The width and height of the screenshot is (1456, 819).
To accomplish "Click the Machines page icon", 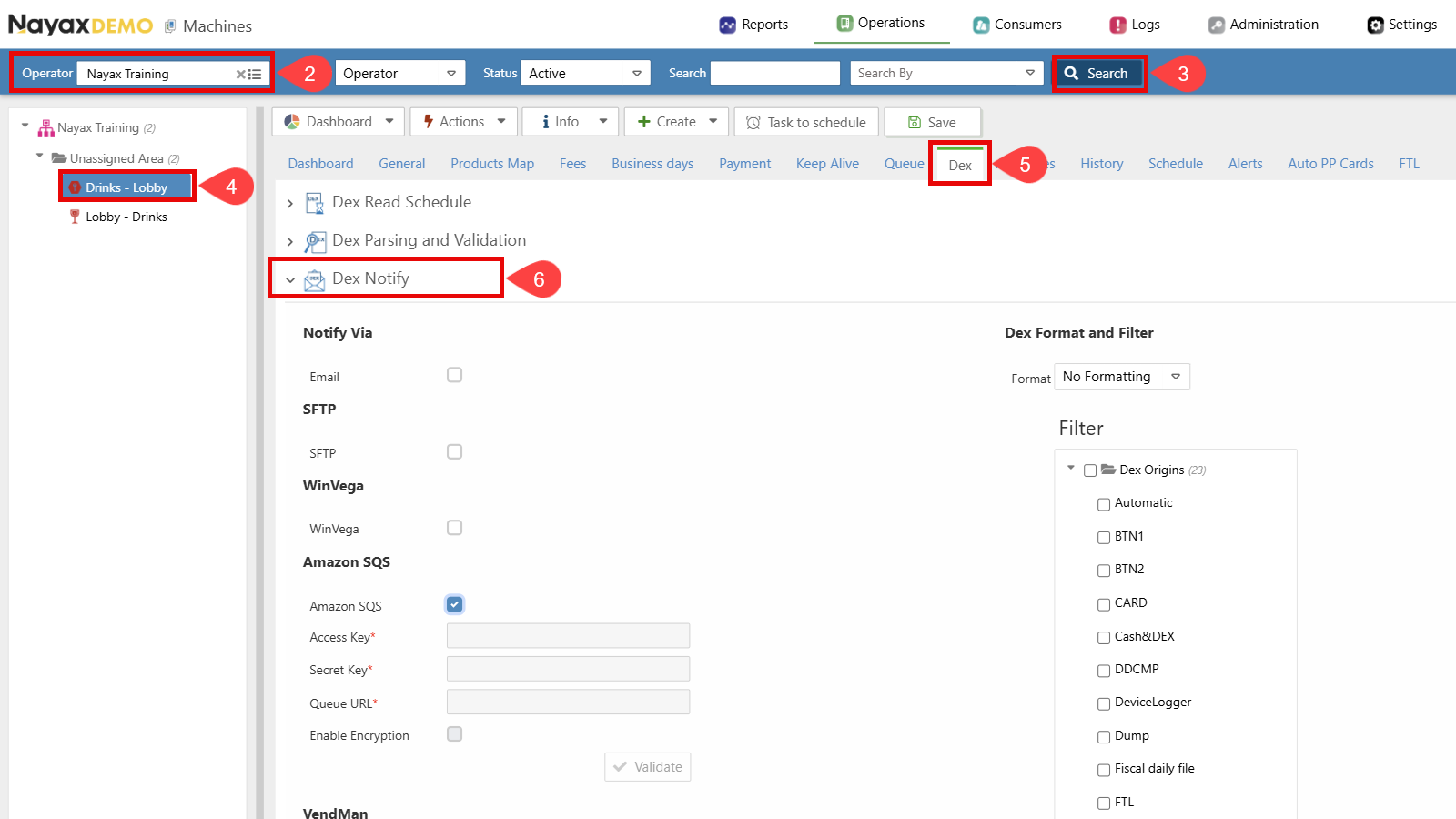I will tap(170, 26).
